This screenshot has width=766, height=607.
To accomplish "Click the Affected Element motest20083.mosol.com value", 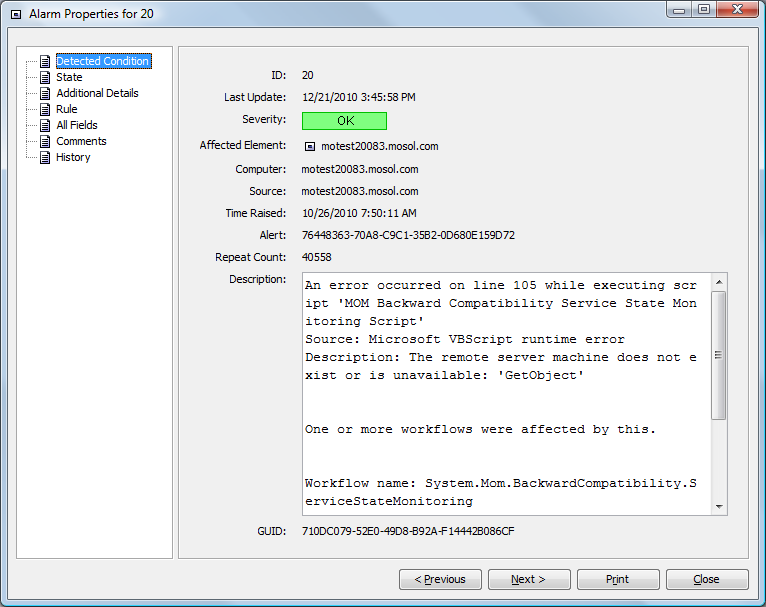I will click(x=380, y=147).
